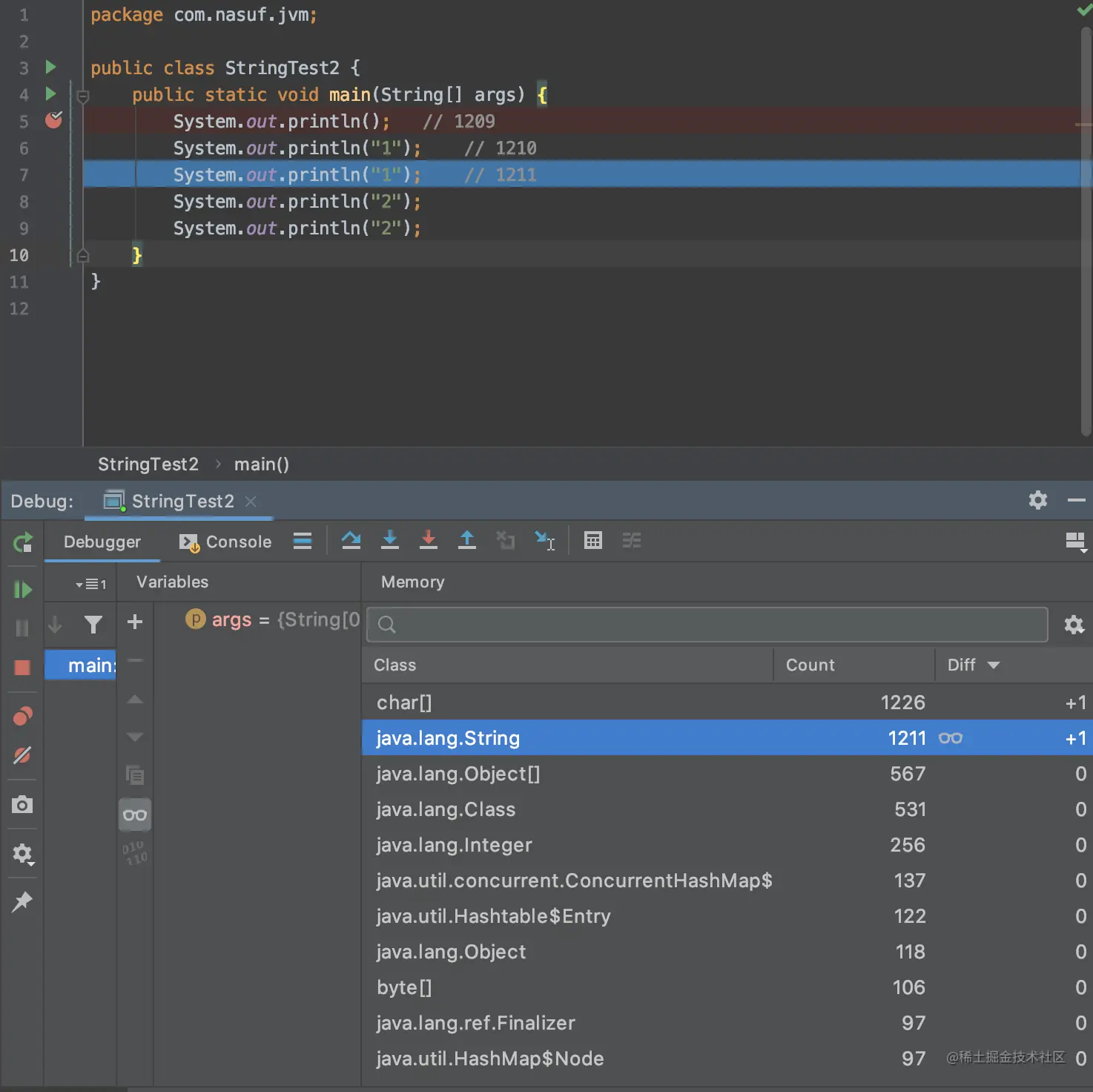Run the StringTest2 class from gutter arrow
1093x1092 pixels.
coord(50,68)
